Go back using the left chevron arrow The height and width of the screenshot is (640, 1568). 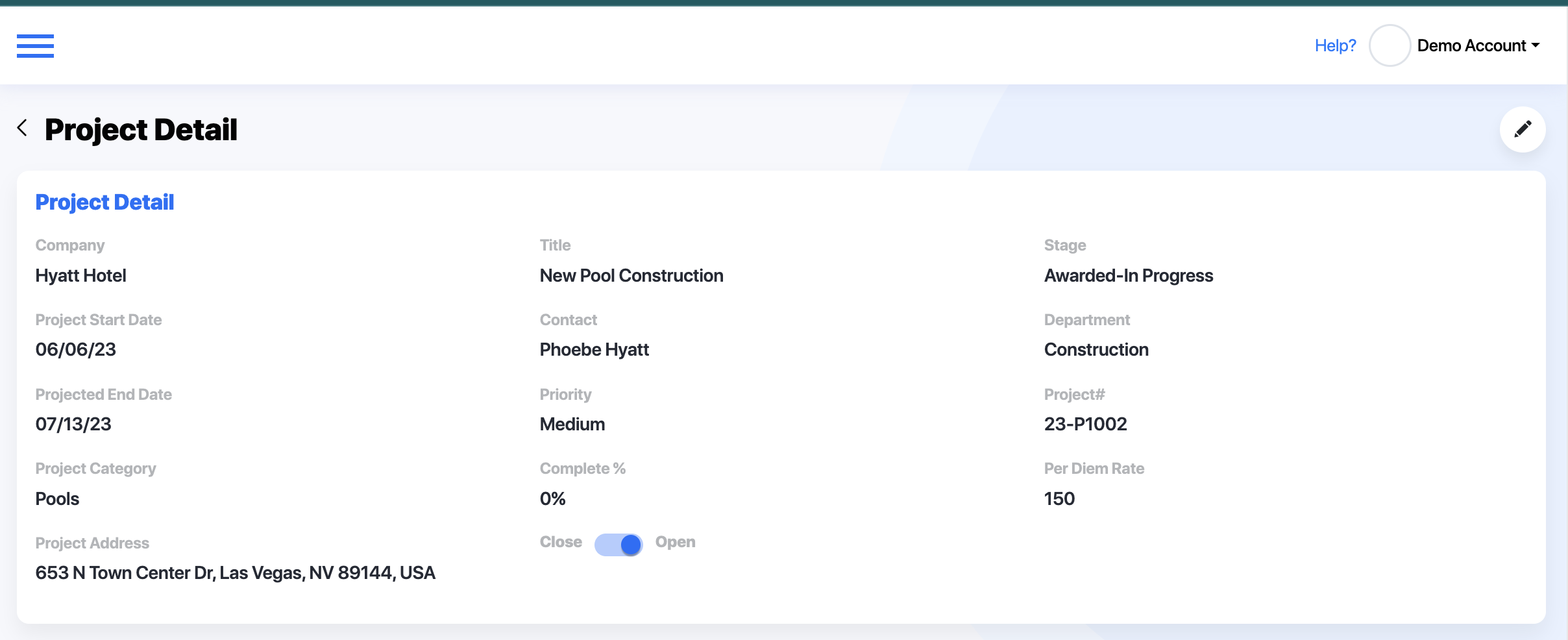(x=22, y=128)
